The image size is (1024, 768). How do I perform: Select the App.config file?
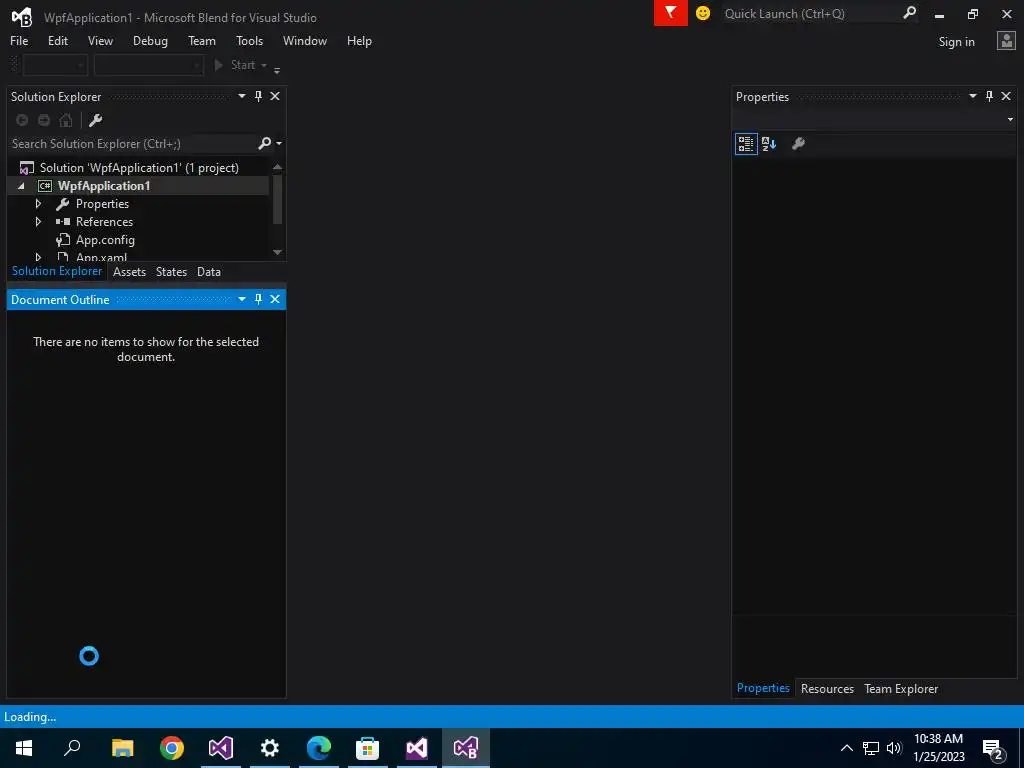tap(105, 240)
